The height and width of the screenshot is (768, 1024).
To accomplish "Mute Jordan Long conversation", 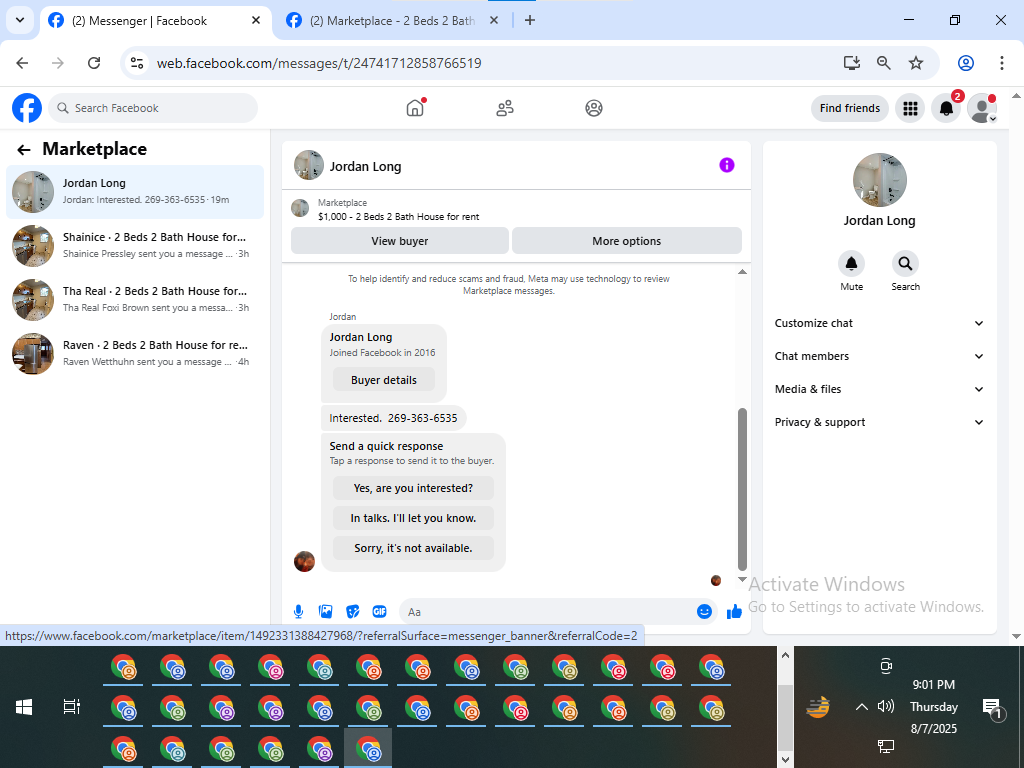I will tap(851, 264).
